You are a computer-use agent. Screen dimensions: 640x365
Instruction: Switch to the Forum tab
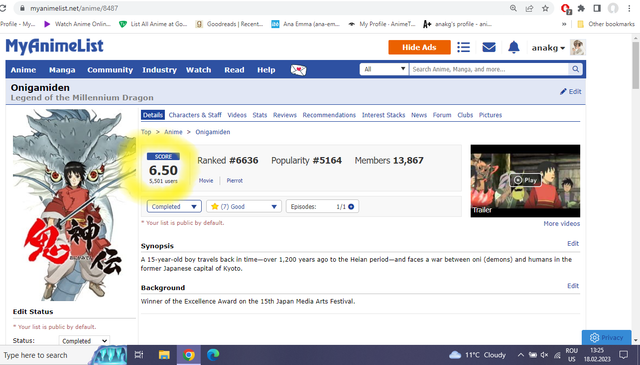pyautogui.click(x=442, y=115)
